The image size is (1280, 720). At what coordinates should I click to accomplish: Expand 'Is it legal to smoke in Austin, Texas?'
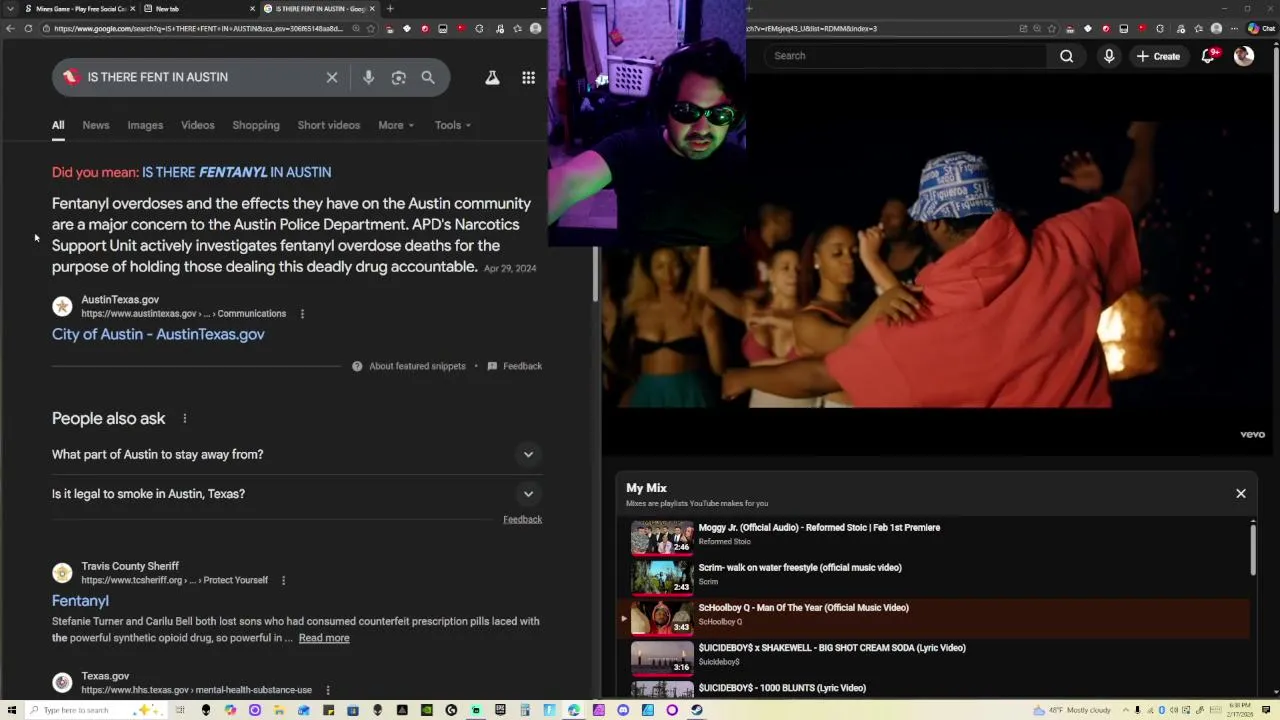click(x=297, y=494)
